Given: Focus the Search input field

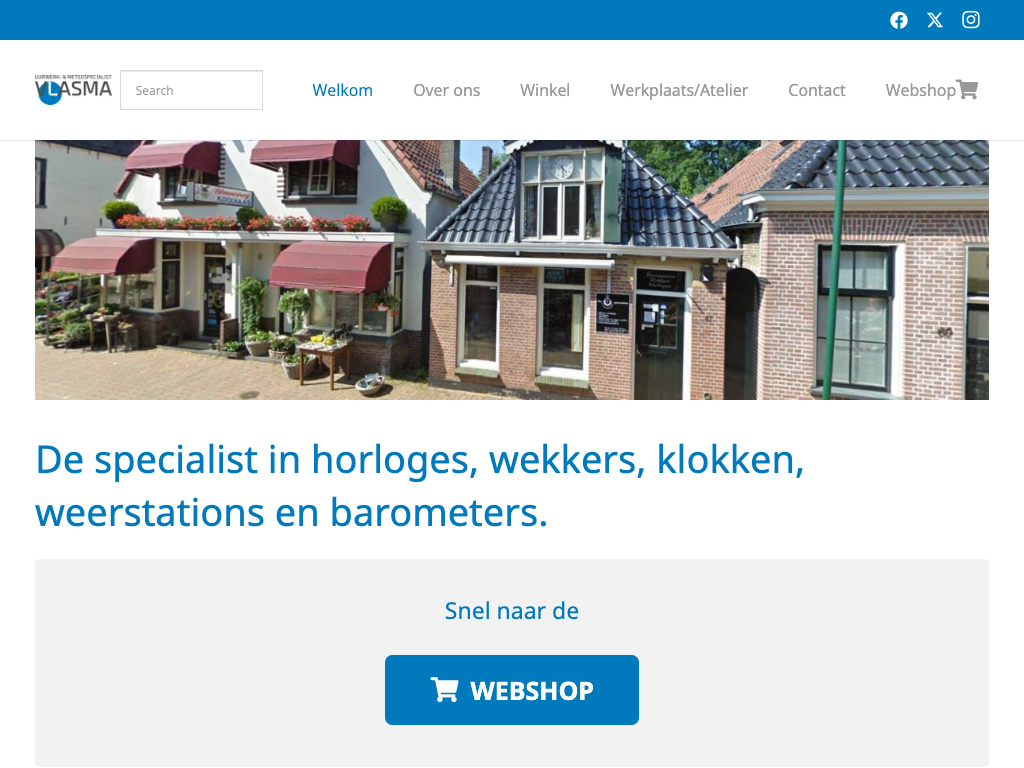Looking at the screenshot, I should point(191,90).
